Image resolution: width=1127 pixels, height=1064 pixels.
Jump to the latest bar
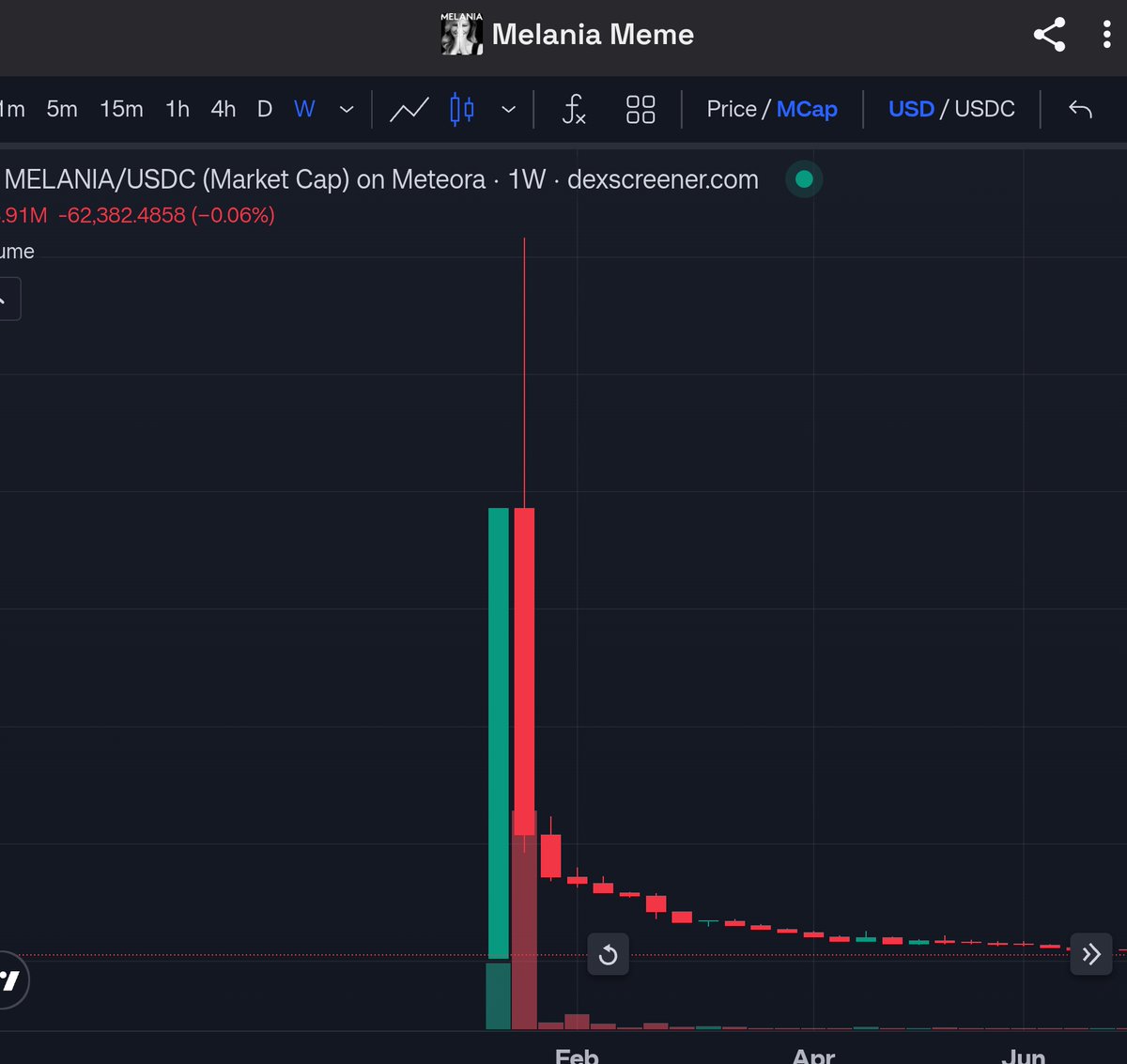[x=1091, y=955]
